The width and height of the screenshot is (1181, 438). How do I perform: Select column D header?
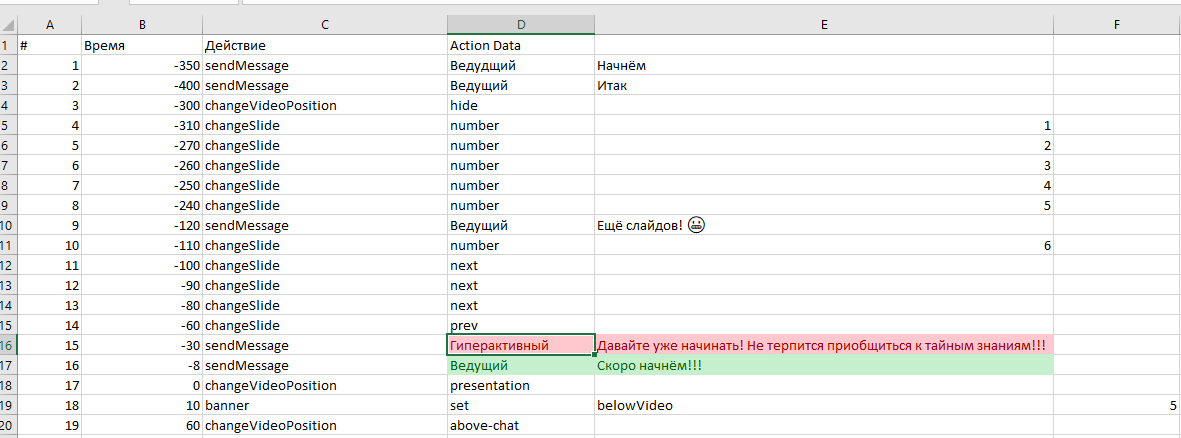pos(520,25)
